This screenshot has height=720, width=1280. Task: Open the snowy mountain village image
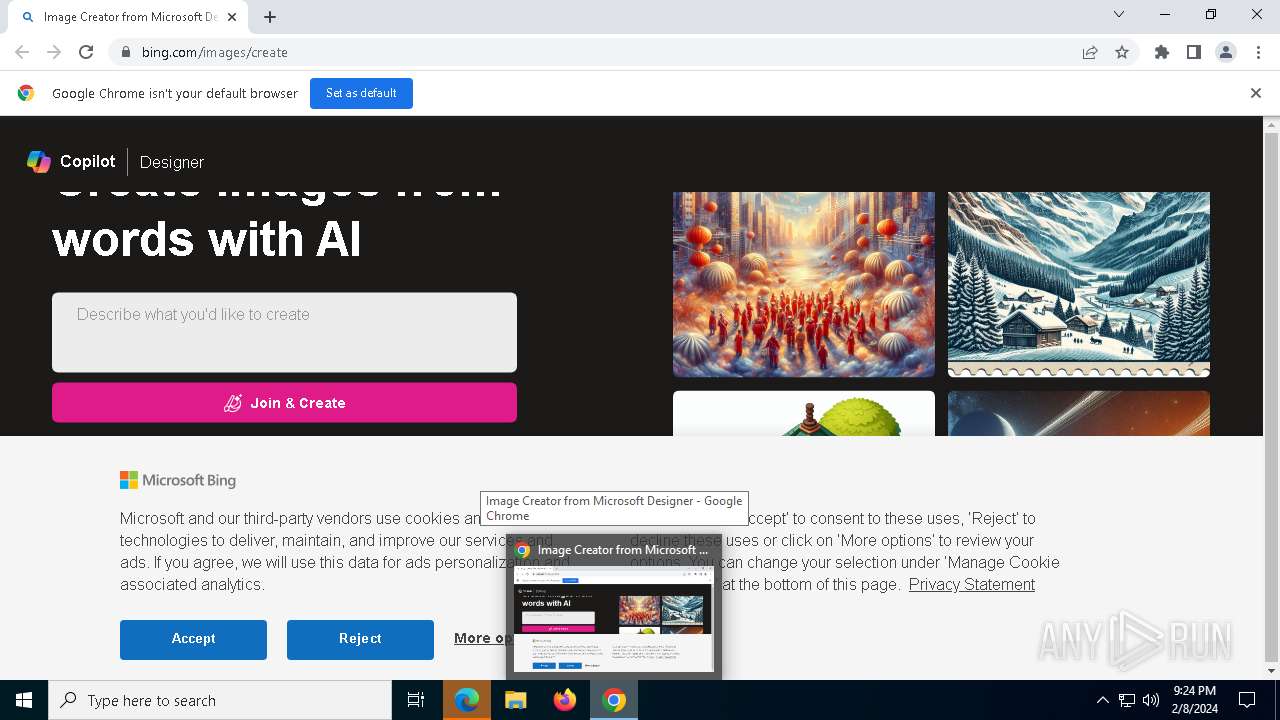click(1079, 284)
